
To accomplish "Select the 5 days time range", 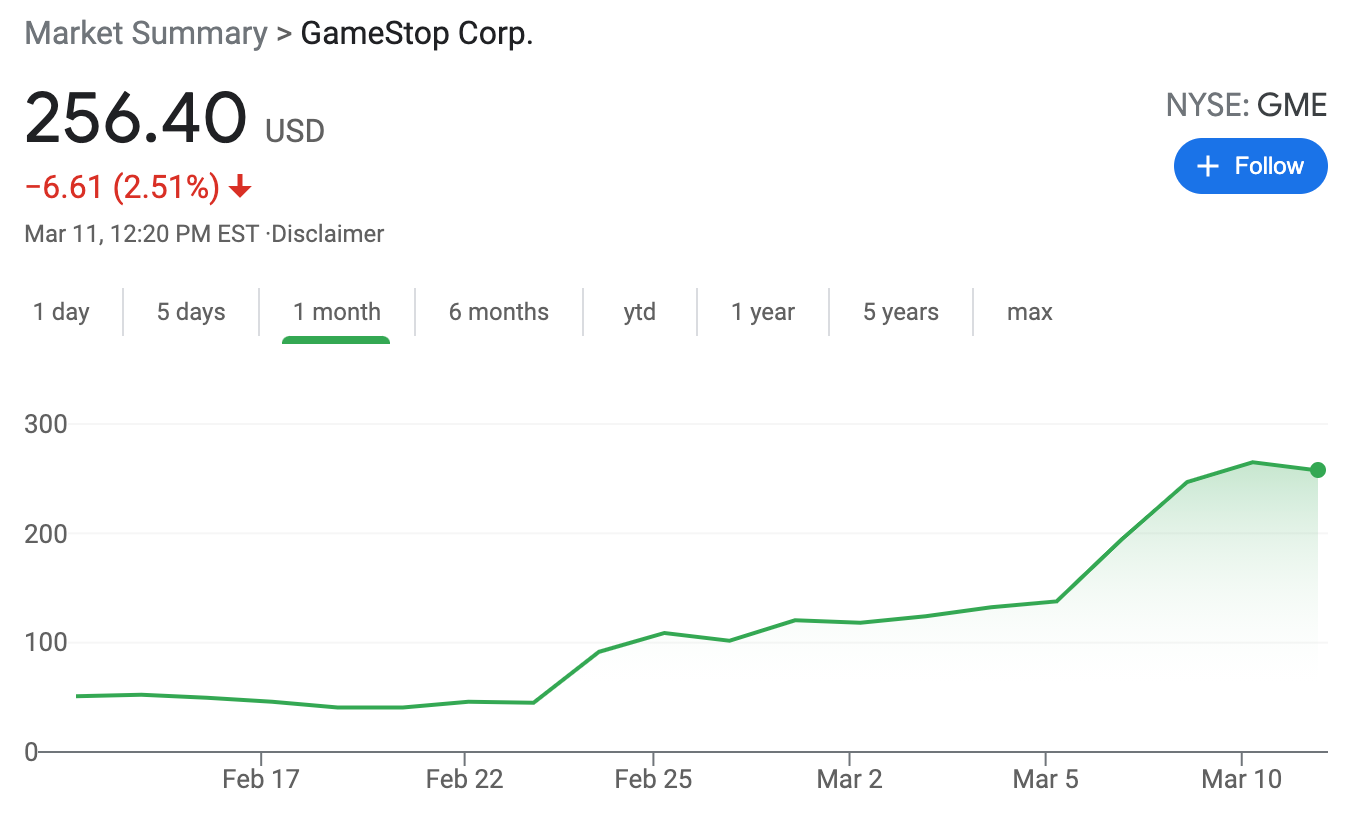I will pyautogui.click(x=190, y=311).
